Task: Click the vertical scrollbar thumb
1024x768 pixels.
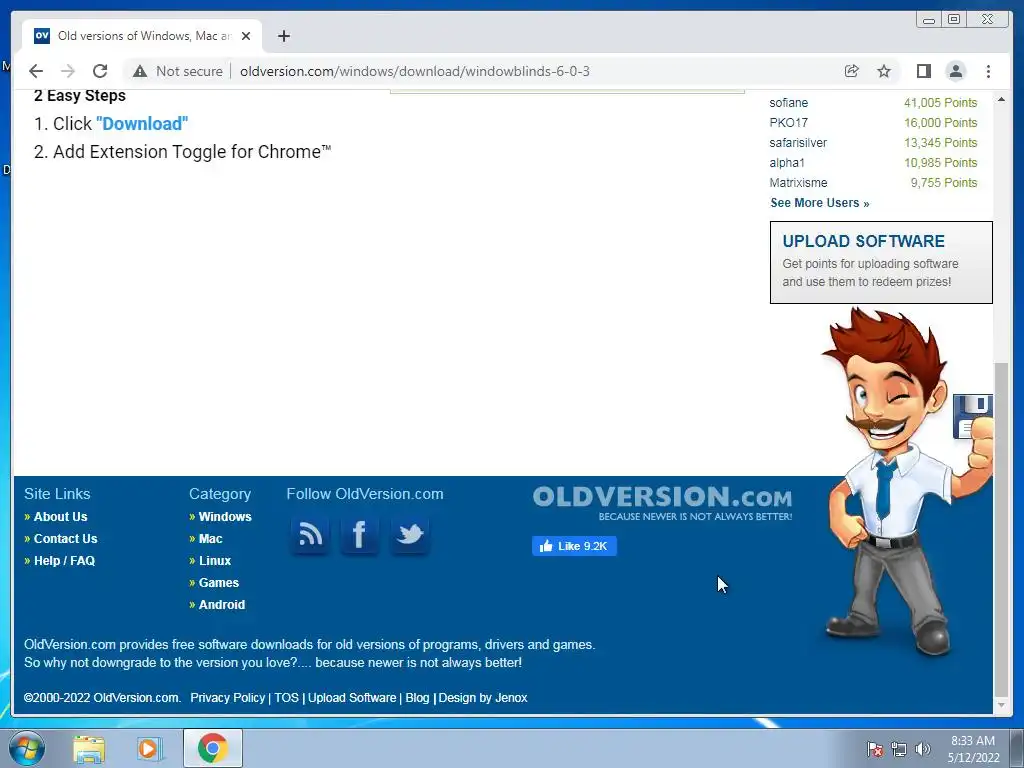Action: 1001,529
